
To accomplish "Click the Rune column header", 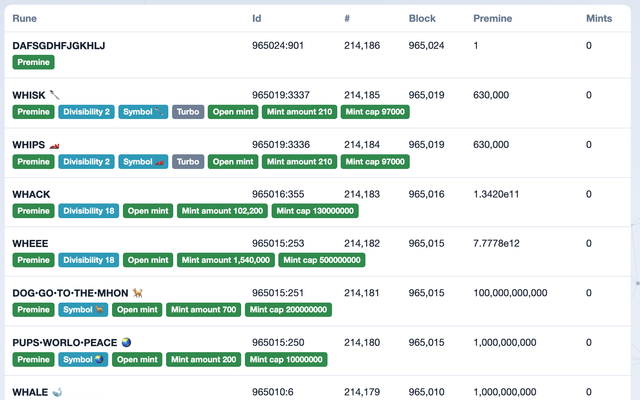I will pyautogui.click(x=24, y=18).
